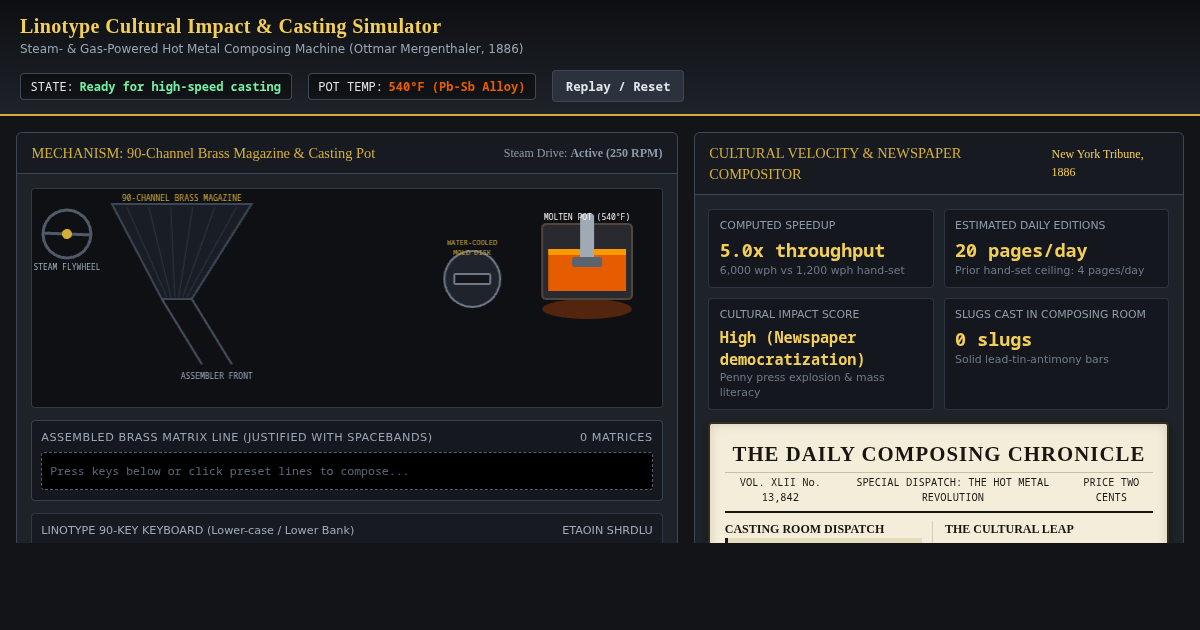This screenshot has width=1200, height=630.
Task: Select the '20 pages/day' value
Action: pyautogui.click(x=1021, y=250)
